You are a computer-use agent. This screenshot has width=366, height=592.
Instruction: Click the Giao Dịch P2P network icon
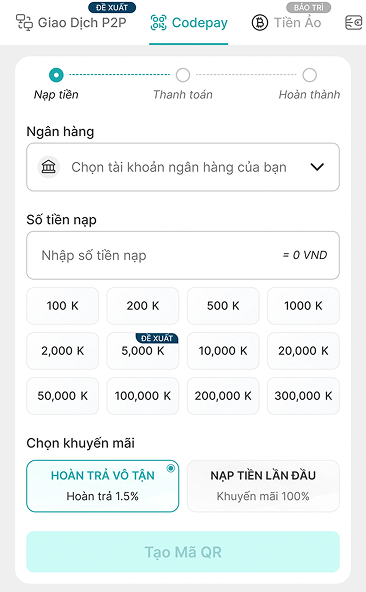tap(24, 23)
